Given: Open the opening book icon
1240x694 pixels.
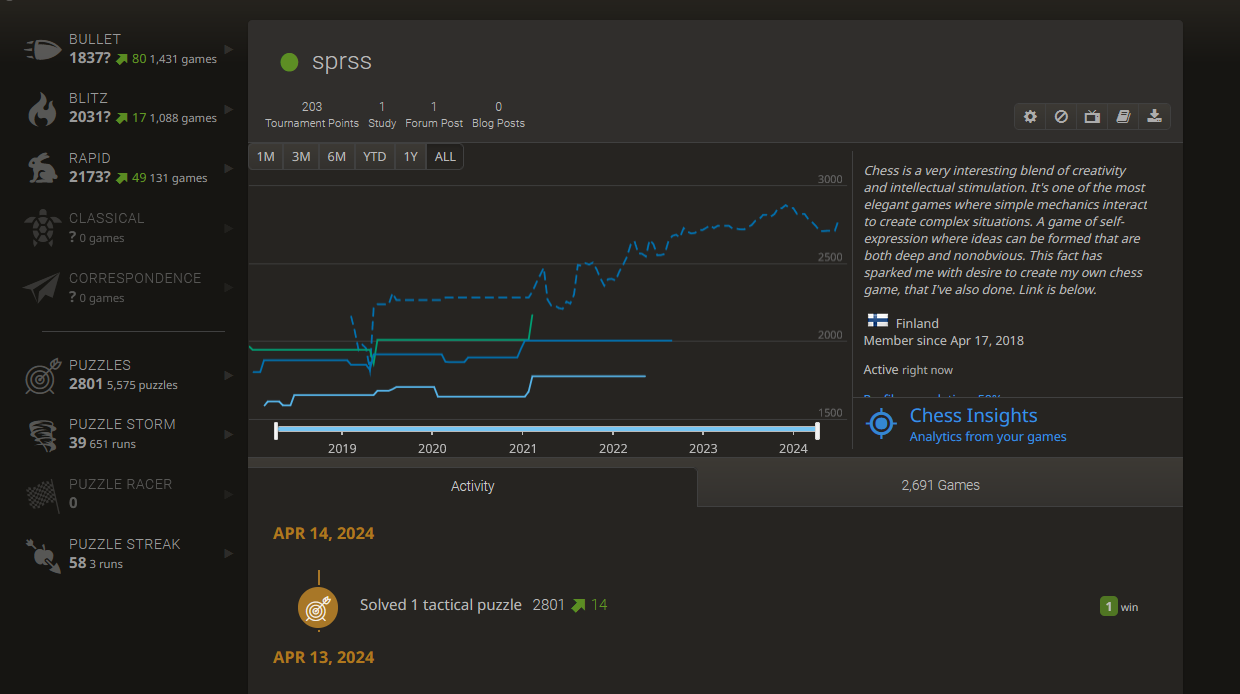Looking at the screenshot, I should 1123,117.
